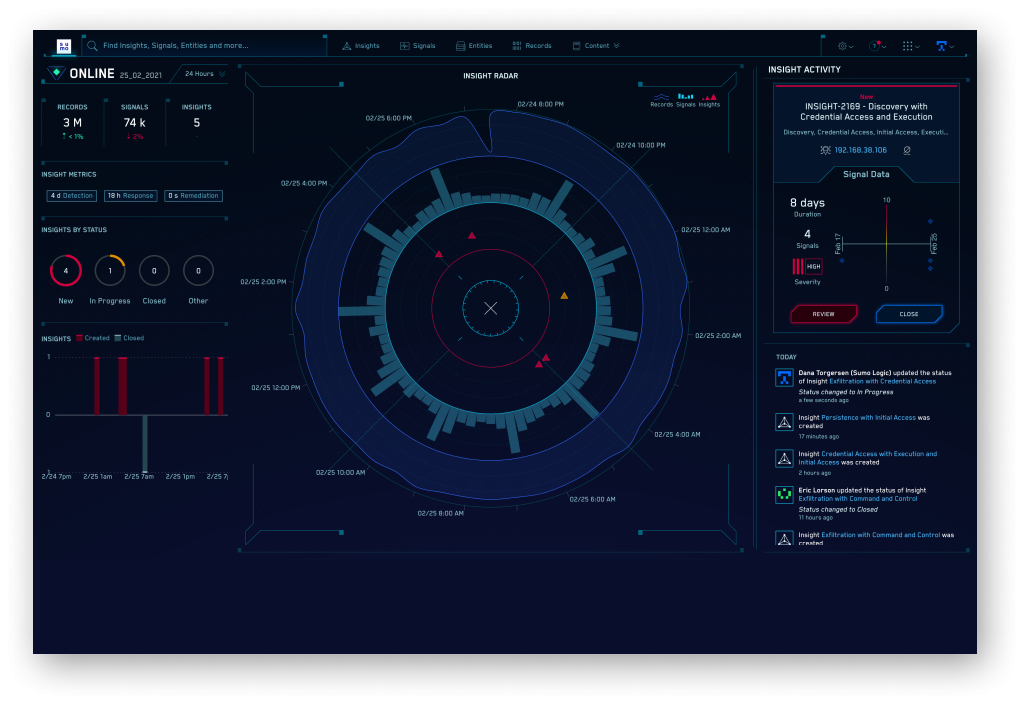The height and width of the screenshot is (704, 1024).
Task: Click Dana Torgersen's avatar icon in activity feed
Action: point(783,377)
